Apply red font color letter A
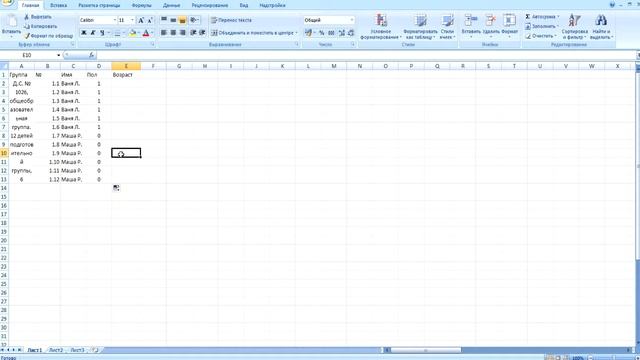This screenshot has height=360, width=640. pyautogui.click(x=146, y=33)
